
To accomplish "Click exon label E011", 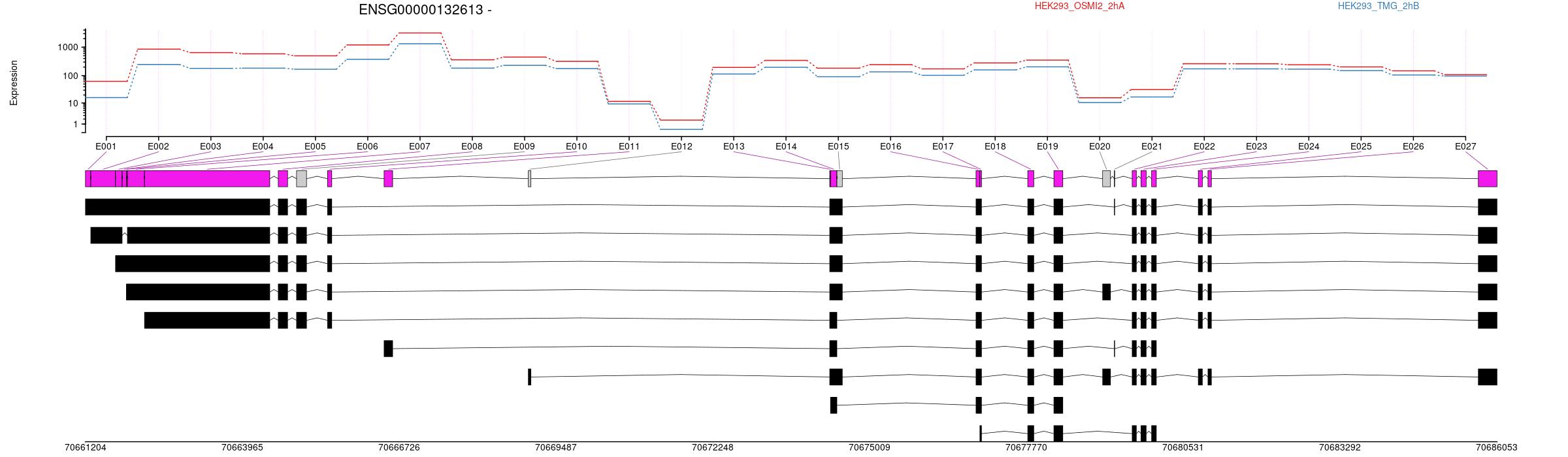I will click(629, 146).
